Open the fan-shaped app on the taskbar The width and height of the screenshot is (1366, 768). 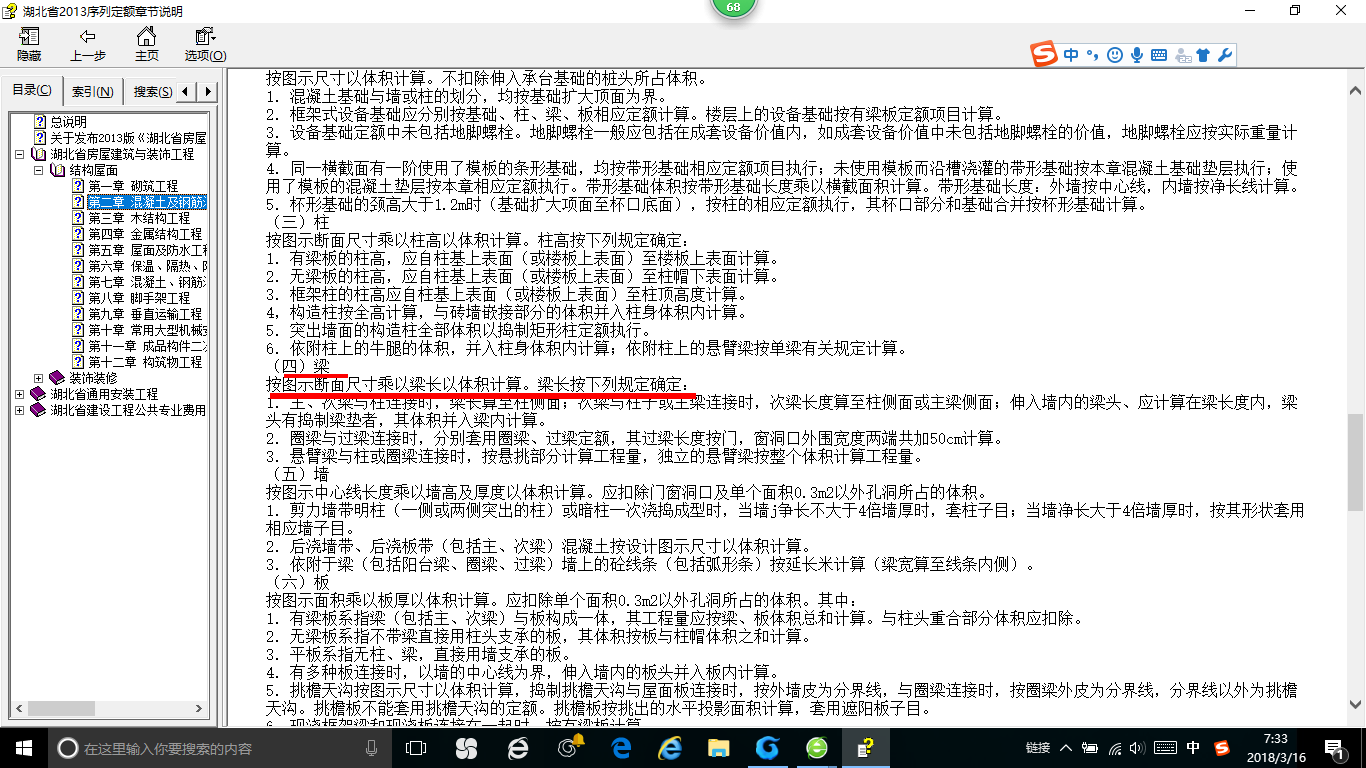coord(466,748)
